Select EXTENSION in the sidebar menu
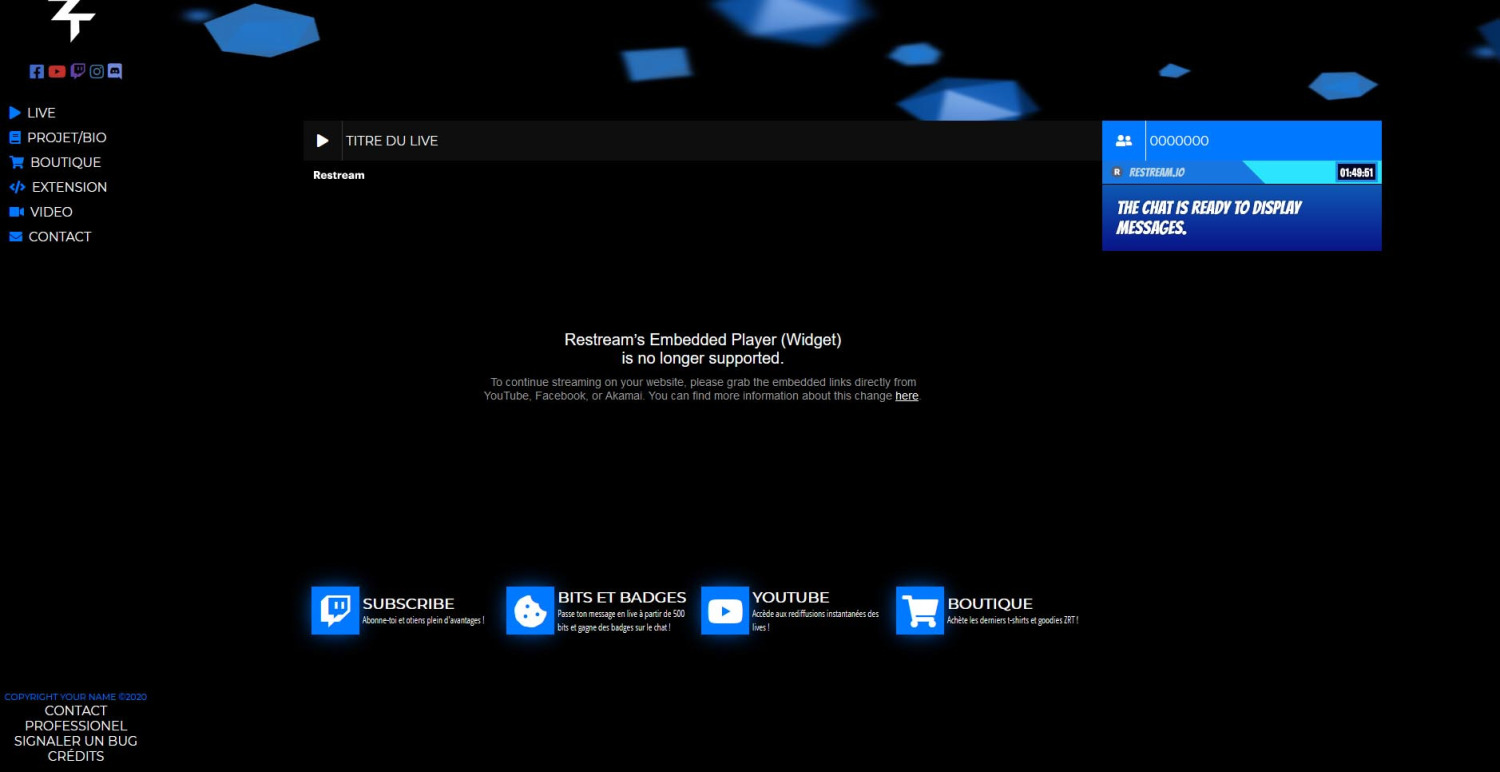This screenshot has width=1500, height=772. point(69,187)
